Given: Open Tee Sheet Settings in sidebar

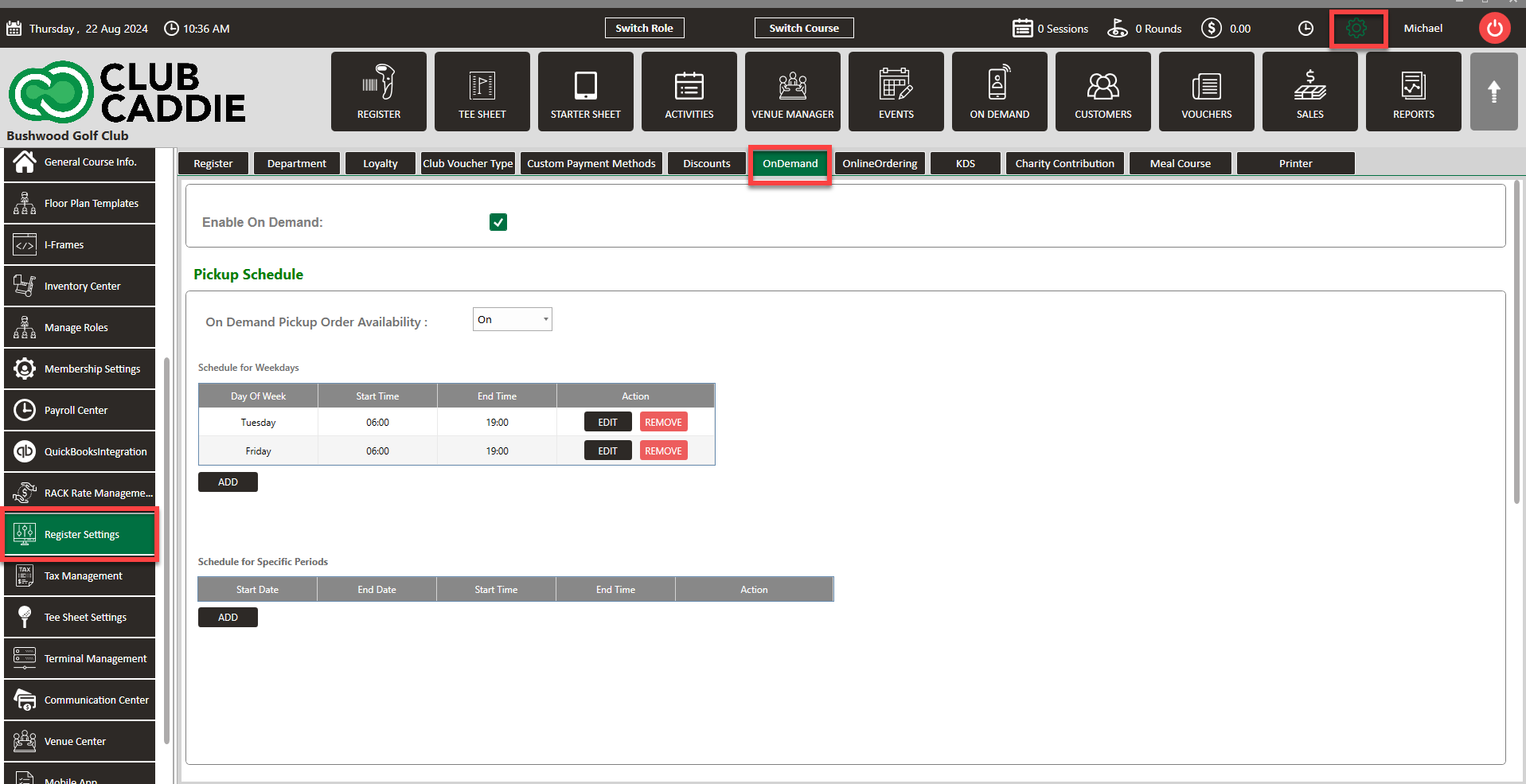Looking at the screenshot, I should coord(80,618).
